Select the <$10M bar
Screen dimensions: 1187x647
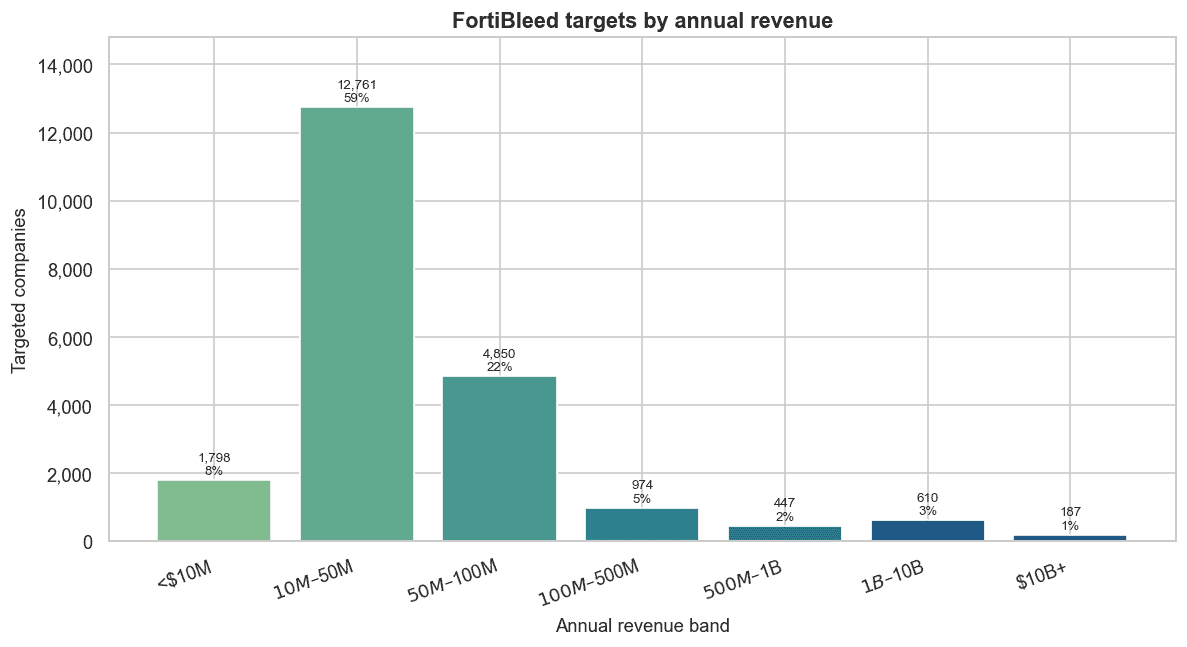[x=214, y=511]
